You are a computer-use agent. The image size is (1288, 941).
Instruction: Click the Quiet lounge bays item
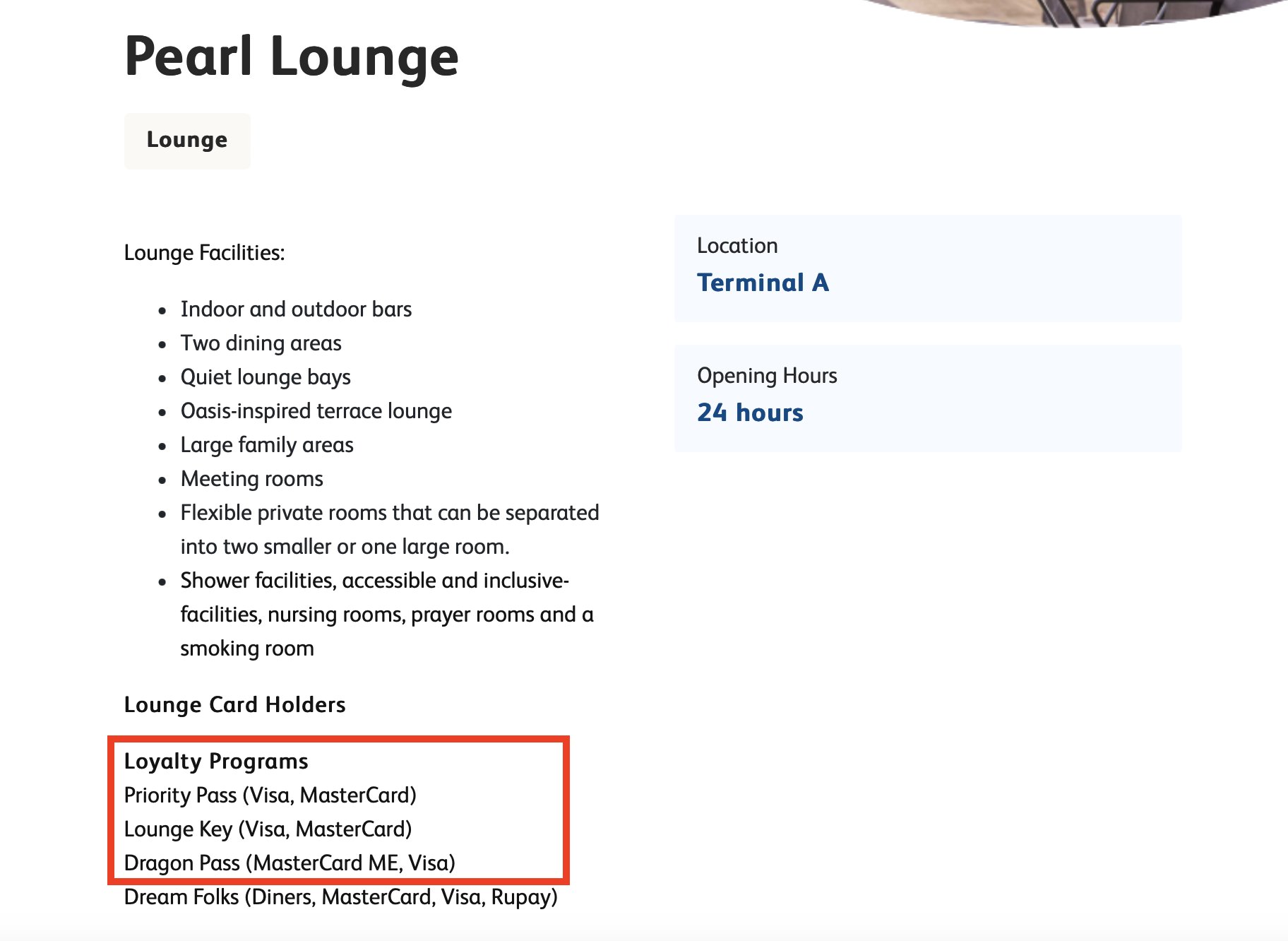(x=266, y=377)
